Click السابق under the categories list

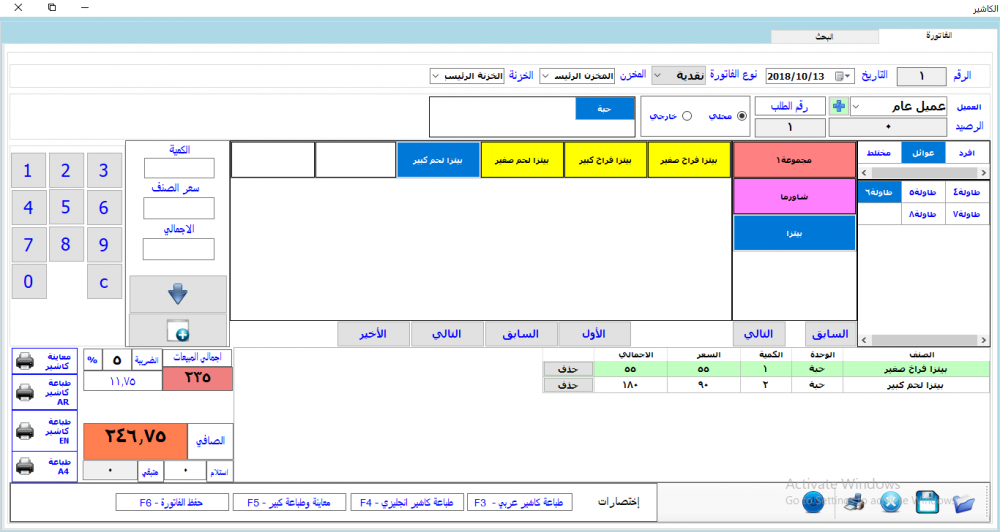coord(830,334)
